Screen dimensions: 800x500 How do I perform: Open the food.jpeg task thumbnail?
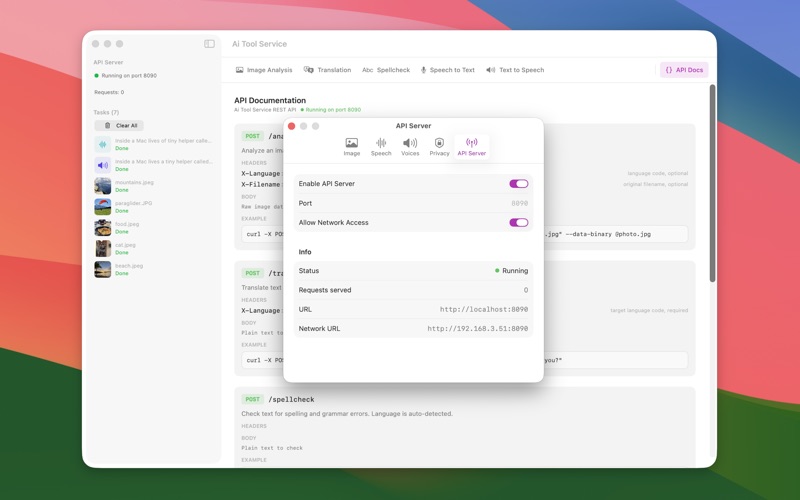(x=103, y=228)
